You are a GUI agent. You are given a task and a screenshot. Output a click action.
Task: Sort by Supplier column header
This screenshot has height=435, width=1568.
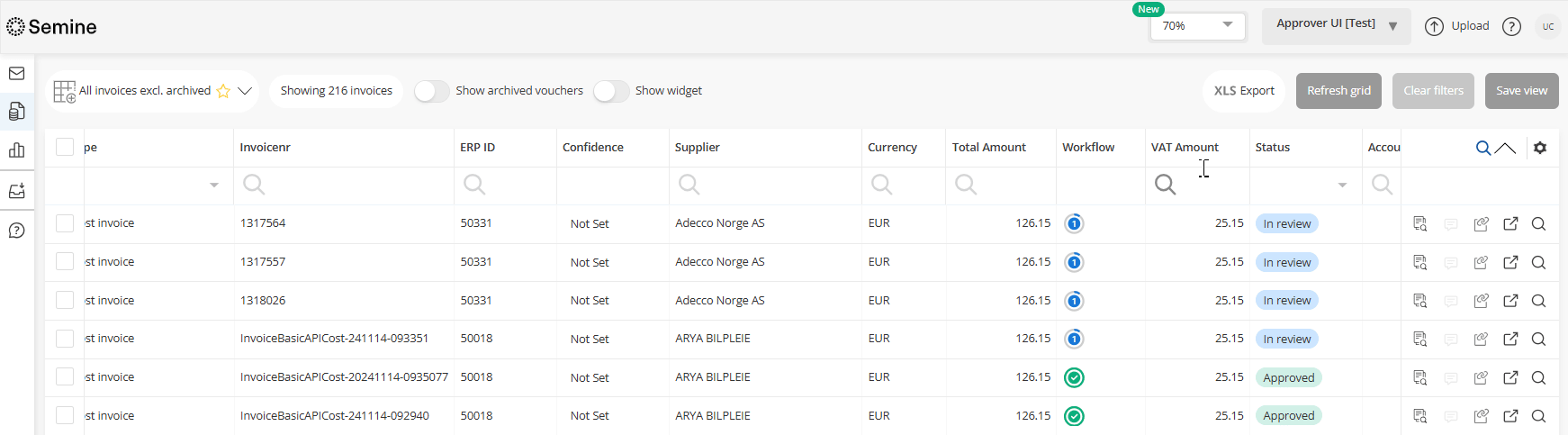[x=698, y=148]
